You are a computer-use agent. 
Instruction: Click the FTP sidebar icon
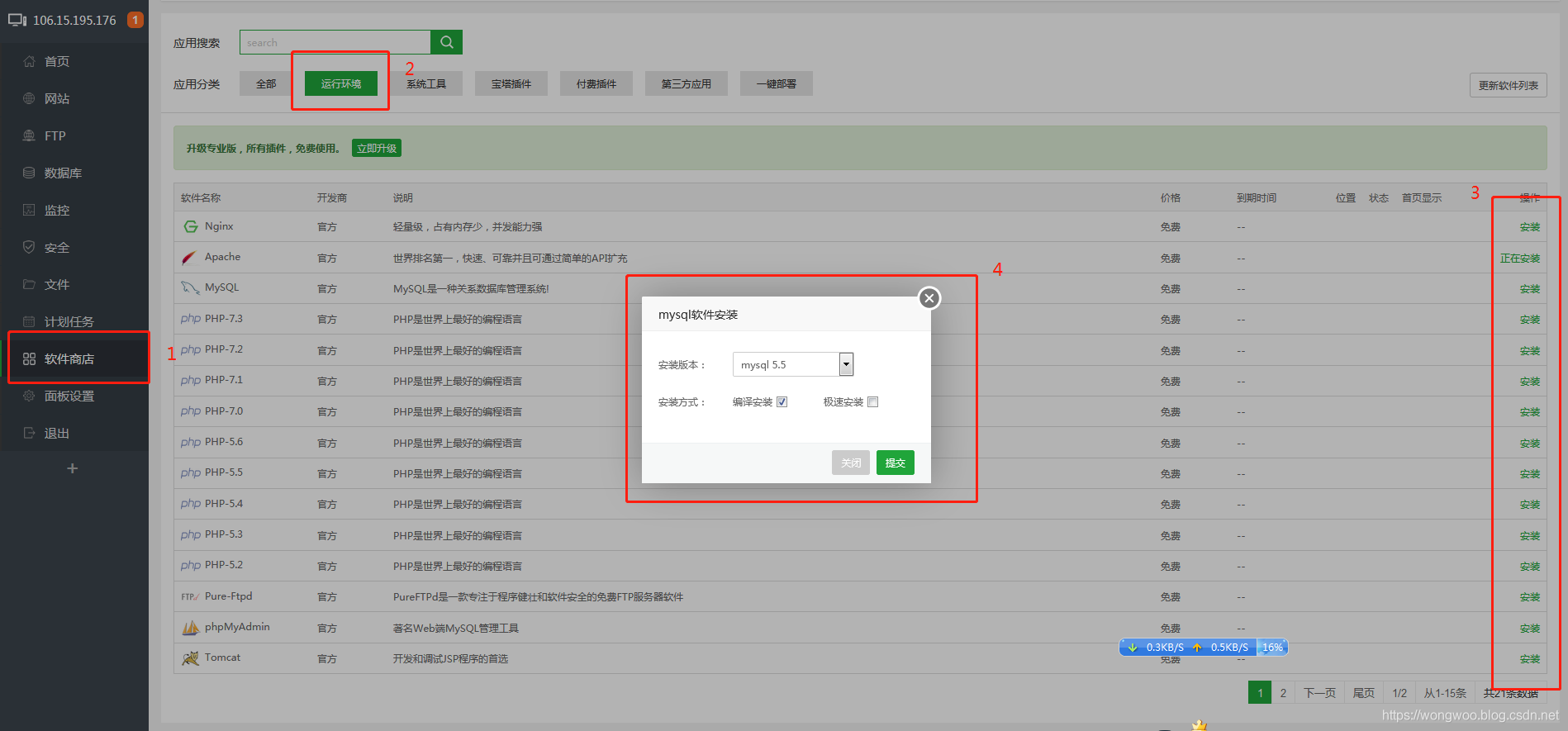tap(29, 135)
